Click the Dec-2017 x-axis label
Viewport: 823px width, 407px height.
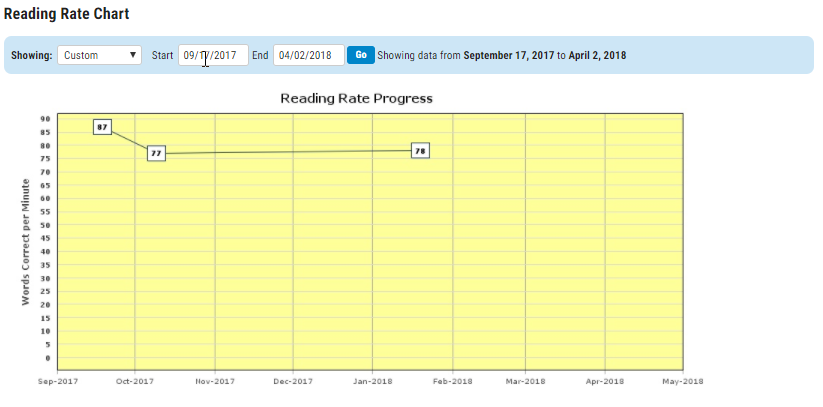tap(294, 381)
